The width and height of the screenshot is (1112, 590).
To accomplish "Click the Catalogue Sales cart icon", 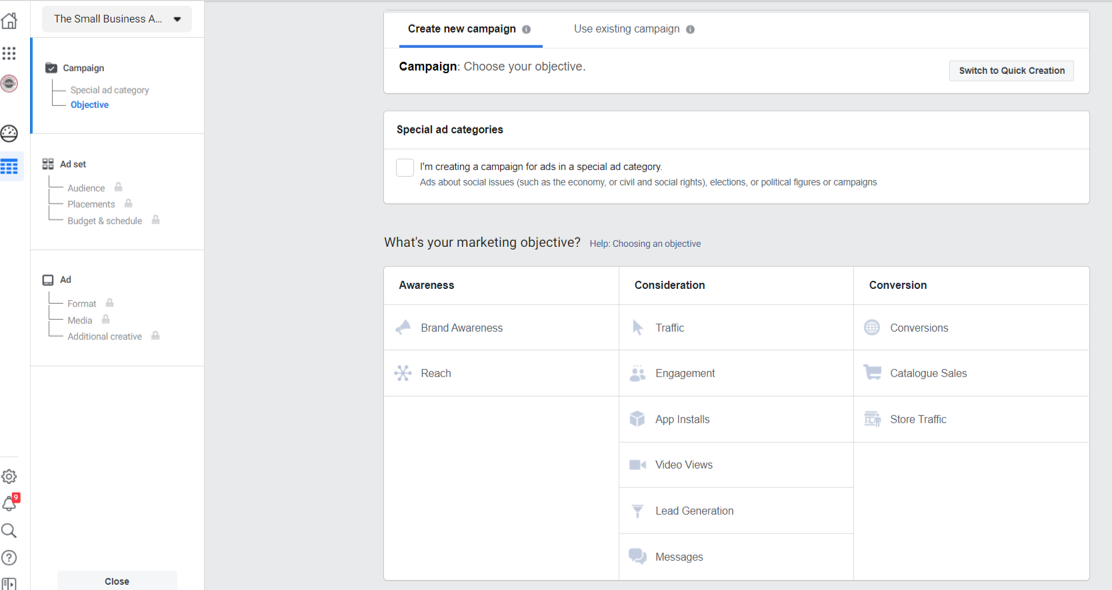I will [x=872, y=372].
